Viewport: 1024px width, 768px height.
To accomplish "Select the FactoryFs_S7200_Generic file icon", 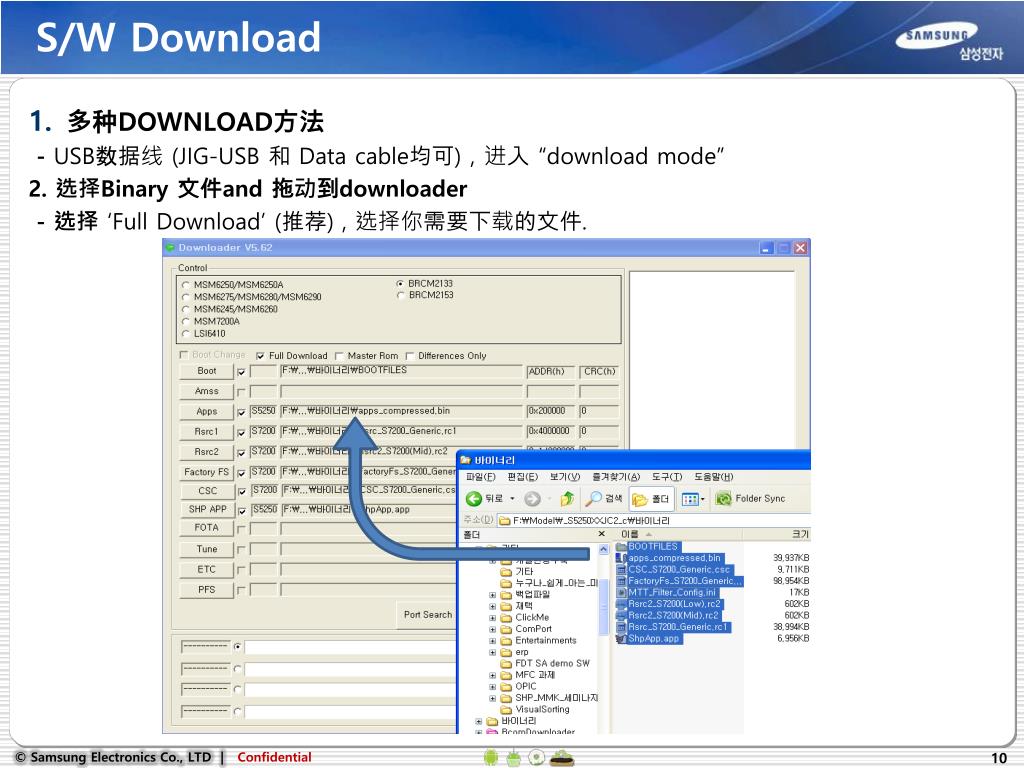I will click(x=621, y=581).
